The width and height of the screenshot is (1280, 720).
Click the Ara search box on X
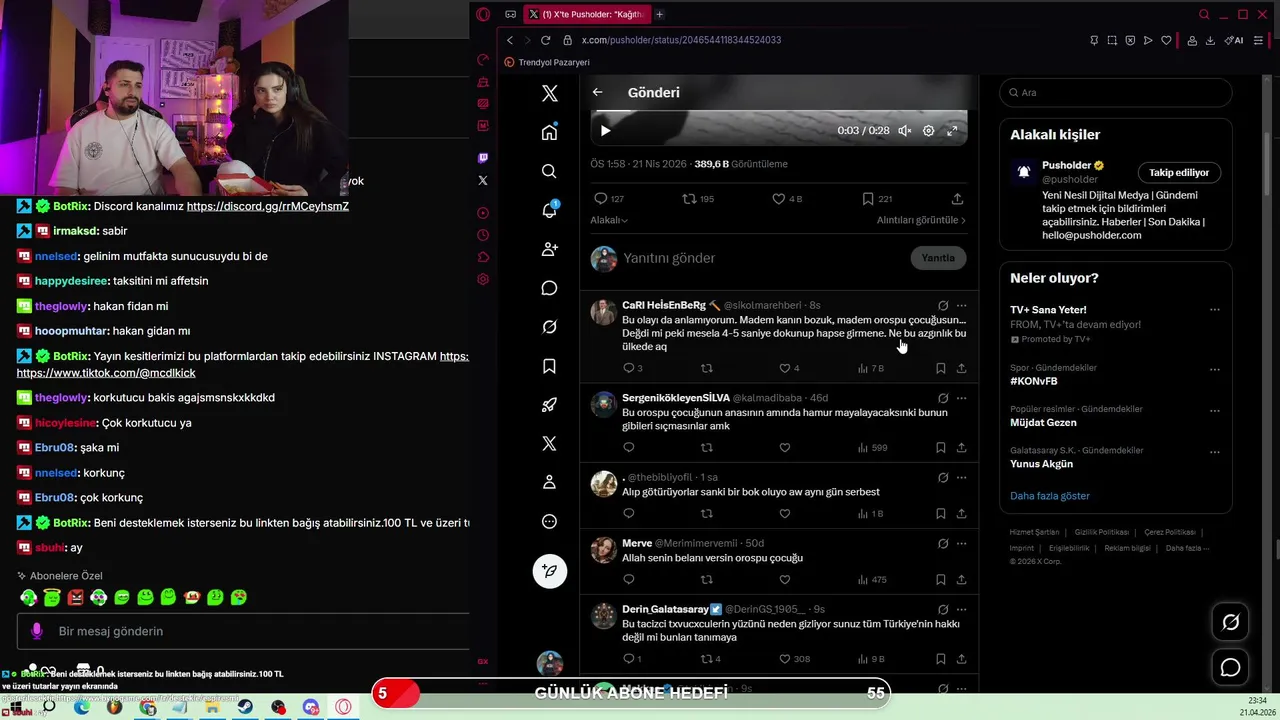click(1115, 92)
